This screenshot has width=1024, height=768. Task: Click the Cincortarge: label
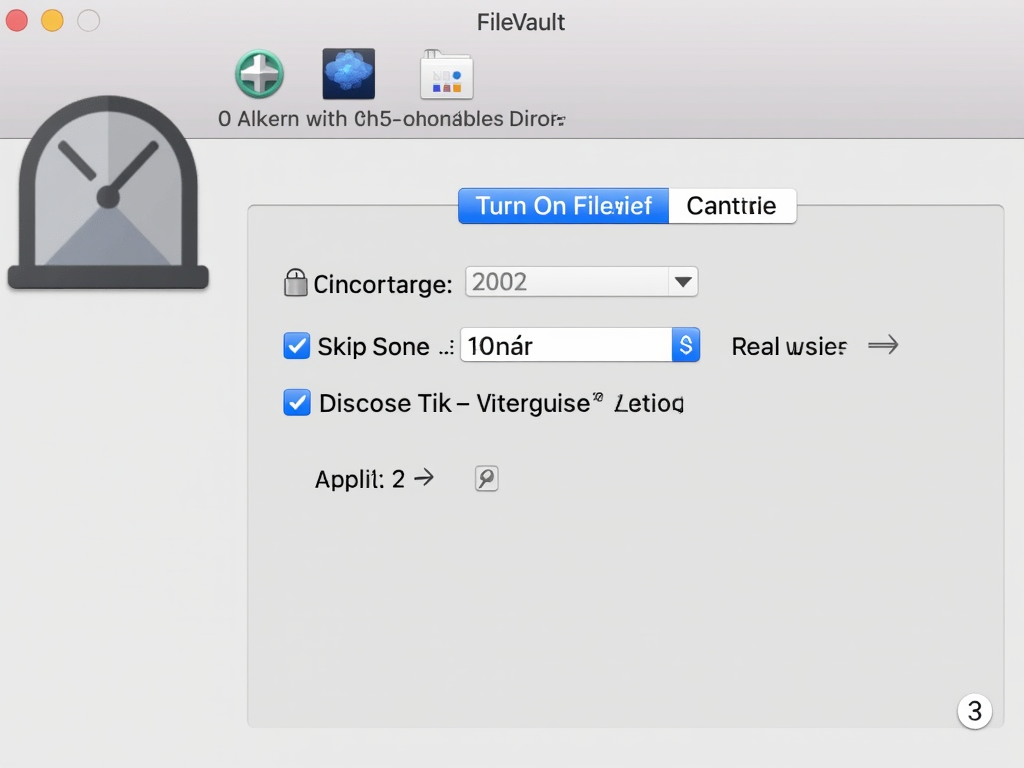click(383, 284)
